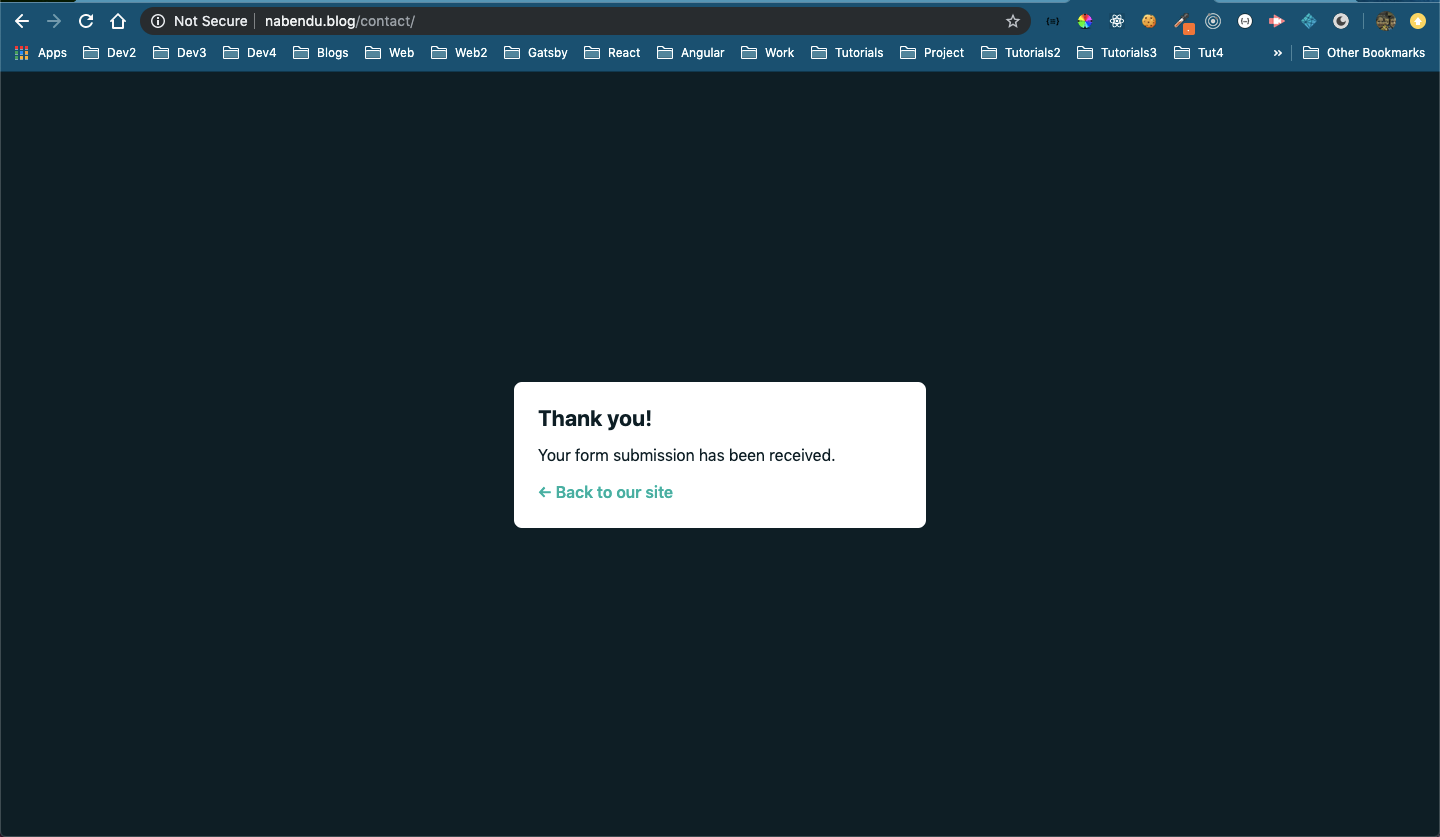
Task: Open the browser home page
Action: click(118, 21)
